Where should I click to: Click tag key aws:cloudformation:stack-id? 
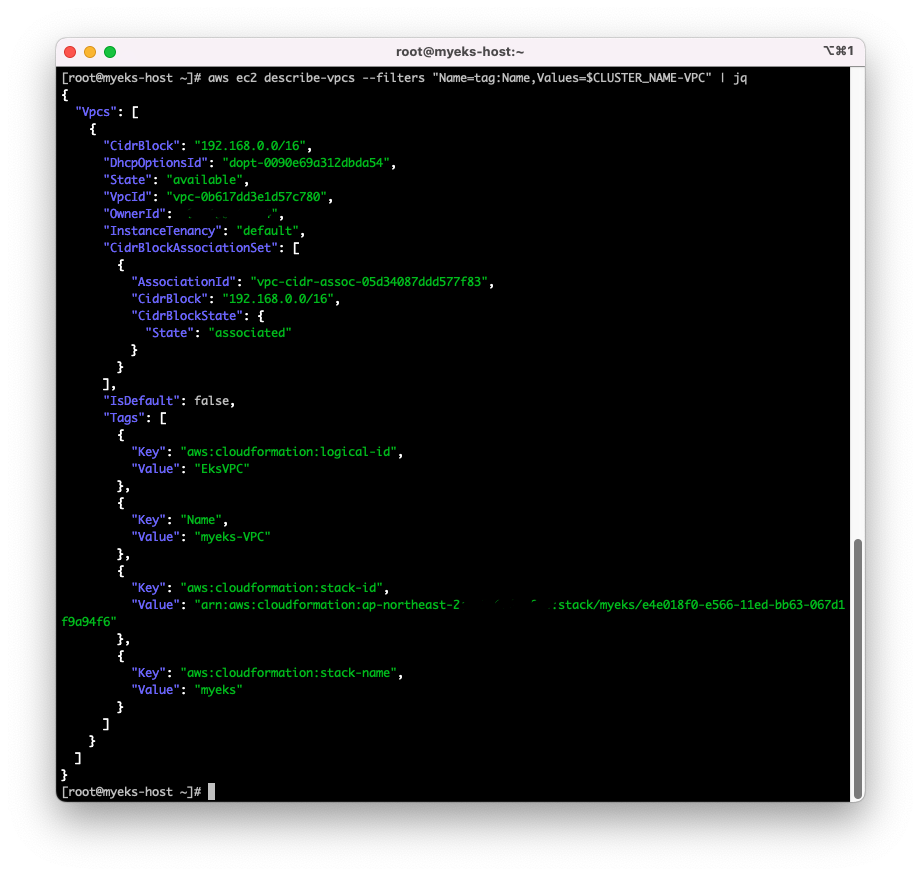coord(282,588)
